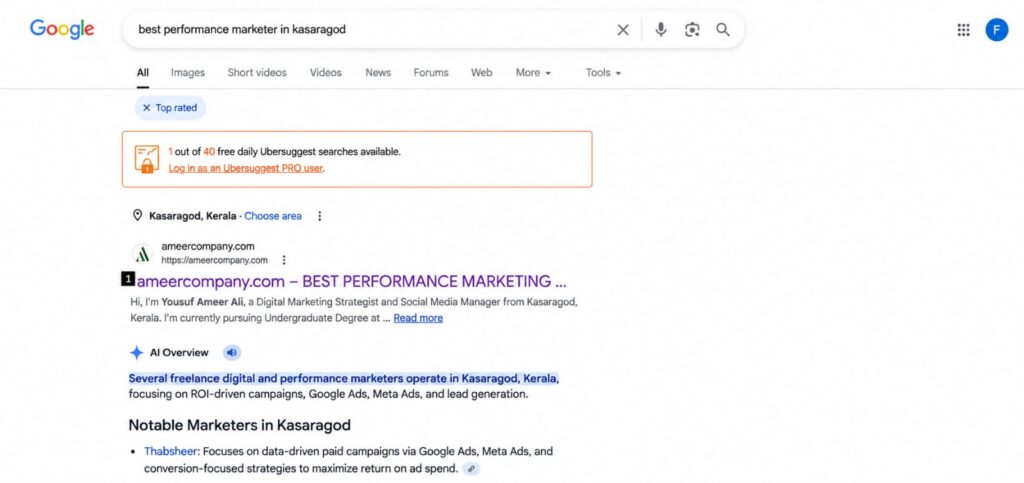Switch to the News tab
The height and width of the screenshot is (483, 1024).
pos(378,72)
